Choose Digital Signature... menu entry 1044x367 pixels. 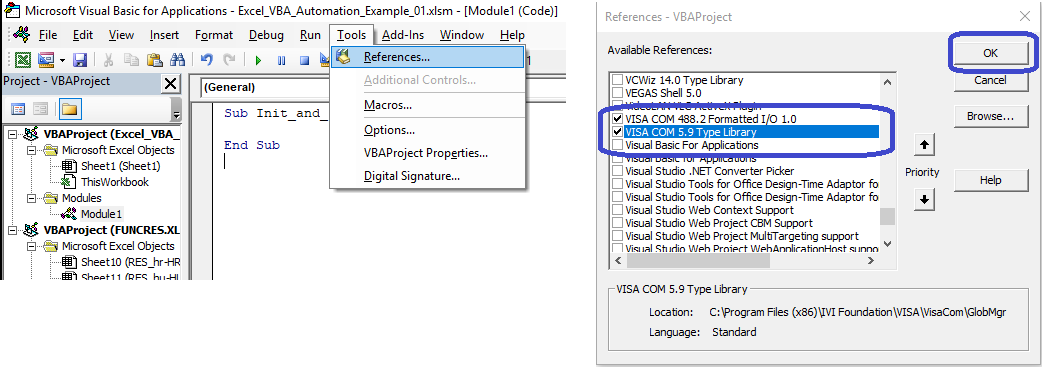point(428,177)
